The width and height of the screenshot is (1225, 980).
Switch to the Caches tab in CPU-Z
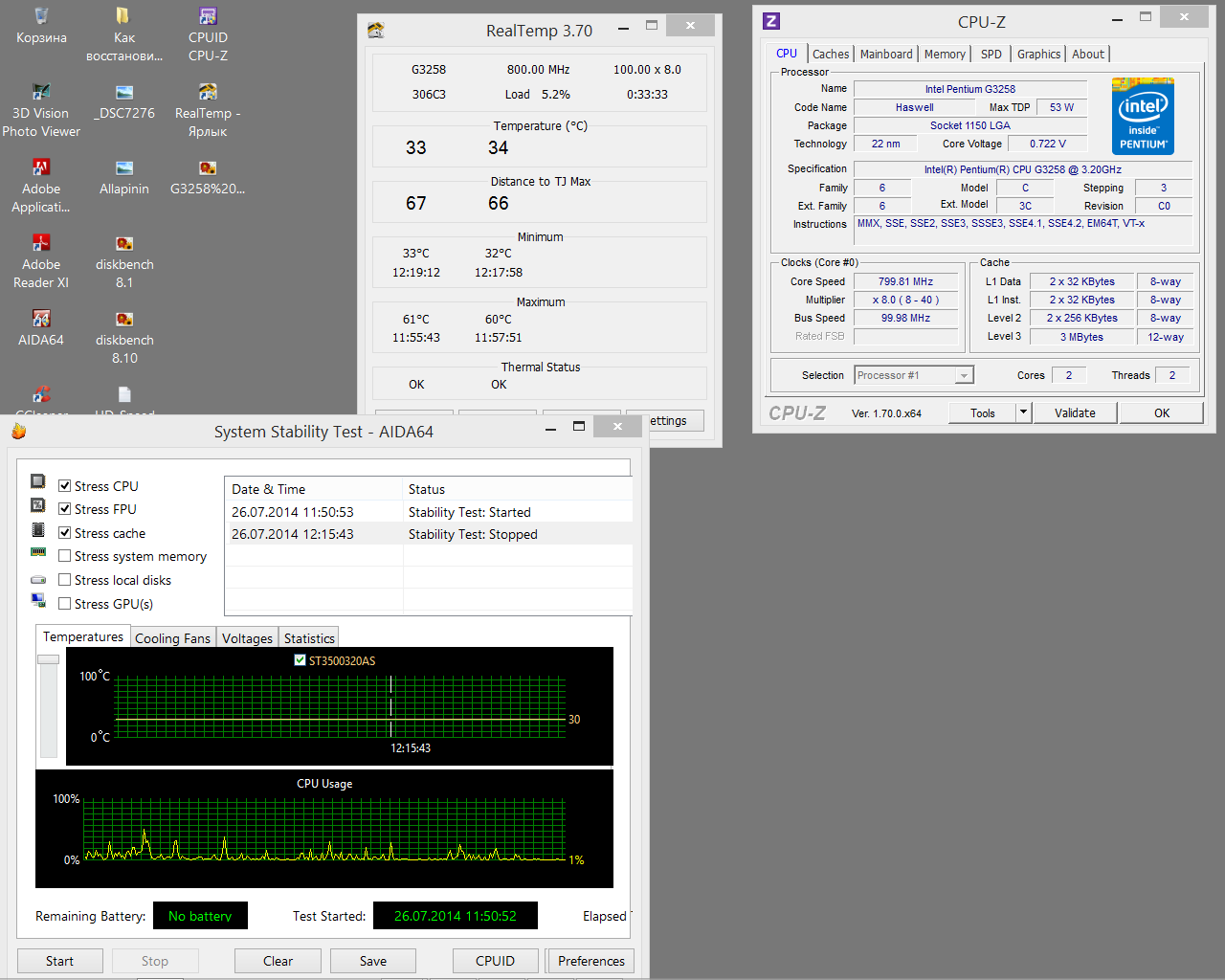click(x=831, y=55)
